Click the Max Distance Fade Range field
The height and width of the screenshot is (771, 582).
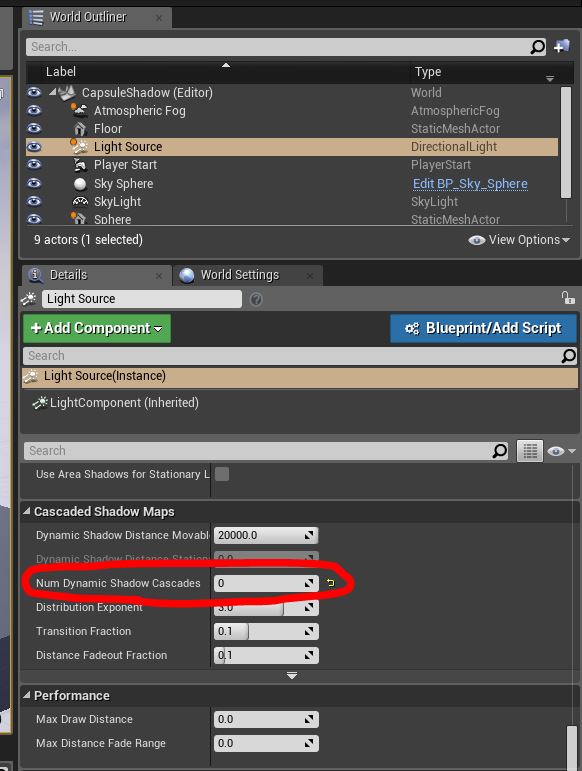266,743
